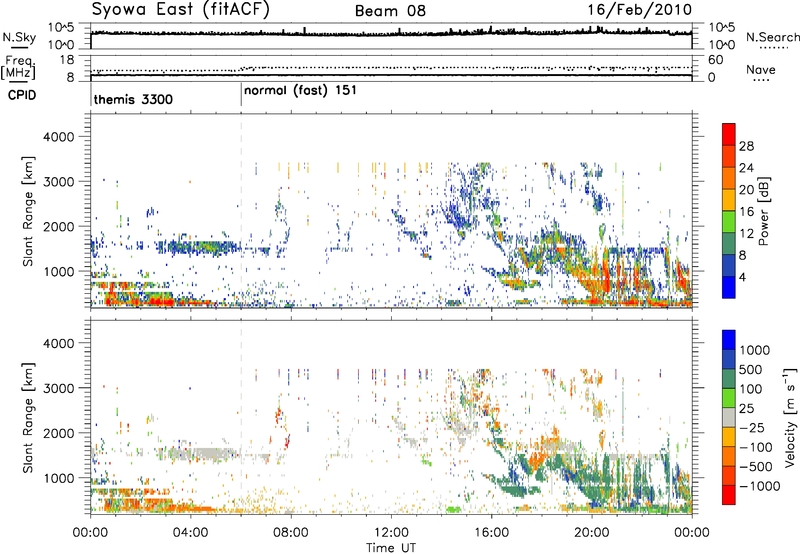The width and height of the screenshot is (800, 554).
Task: Click the '2000' tick of the velocity panel
Action: click(x=58, y=433)
